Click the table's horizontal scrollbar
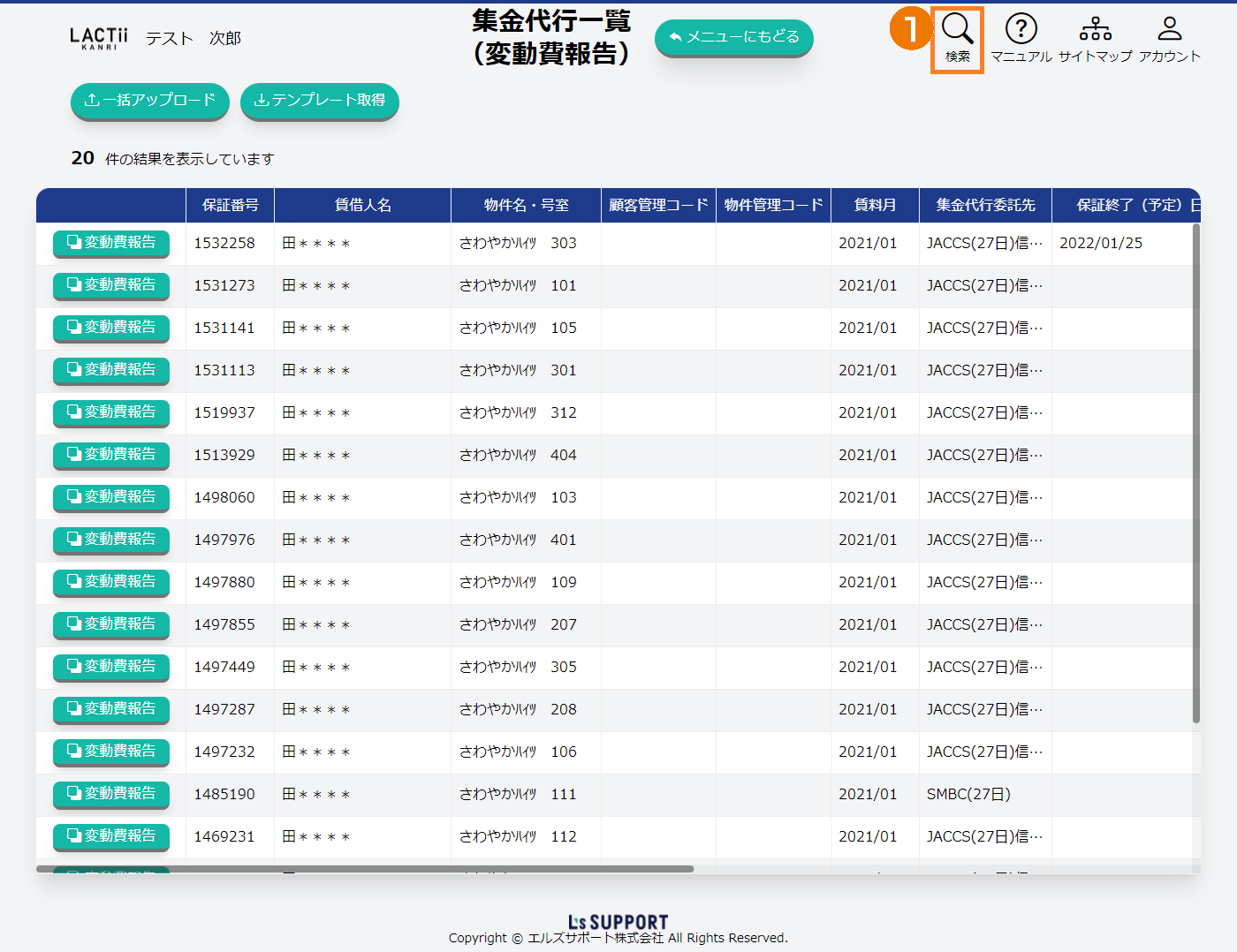The image size is (1237, 952). tap(364, 869)
